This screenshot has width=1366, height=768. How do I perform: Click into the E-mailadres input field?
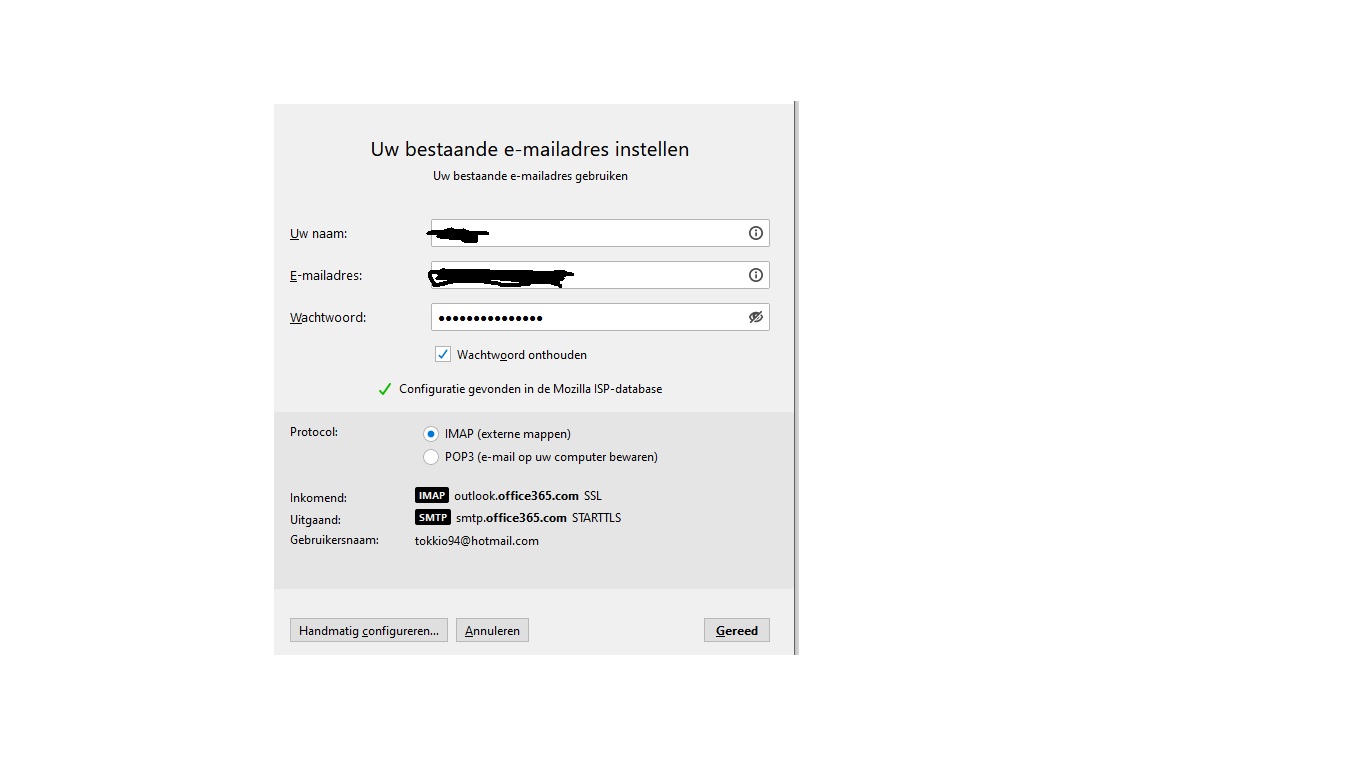coord(650,275)
